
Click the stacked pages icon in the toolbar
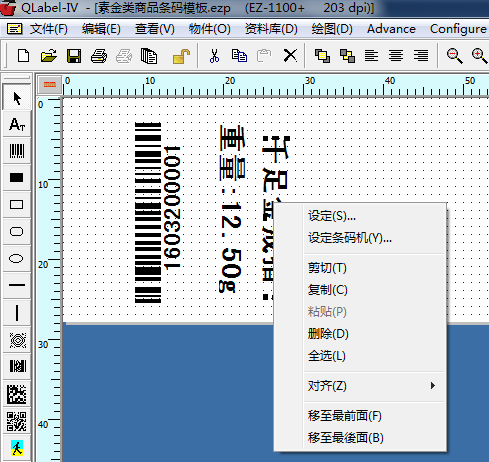[149, 56]
